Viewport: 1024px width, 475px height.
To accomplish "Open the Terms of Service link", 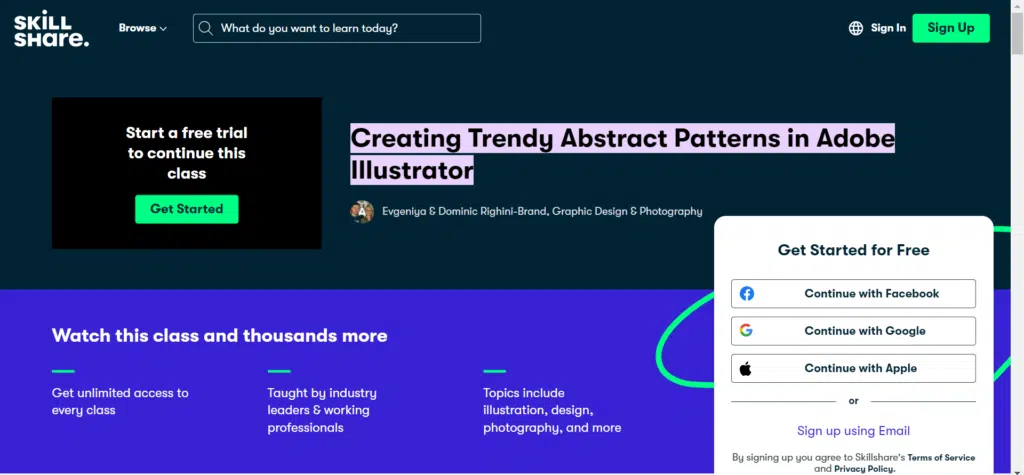I will pyautogui.click(x=941, y=457).
